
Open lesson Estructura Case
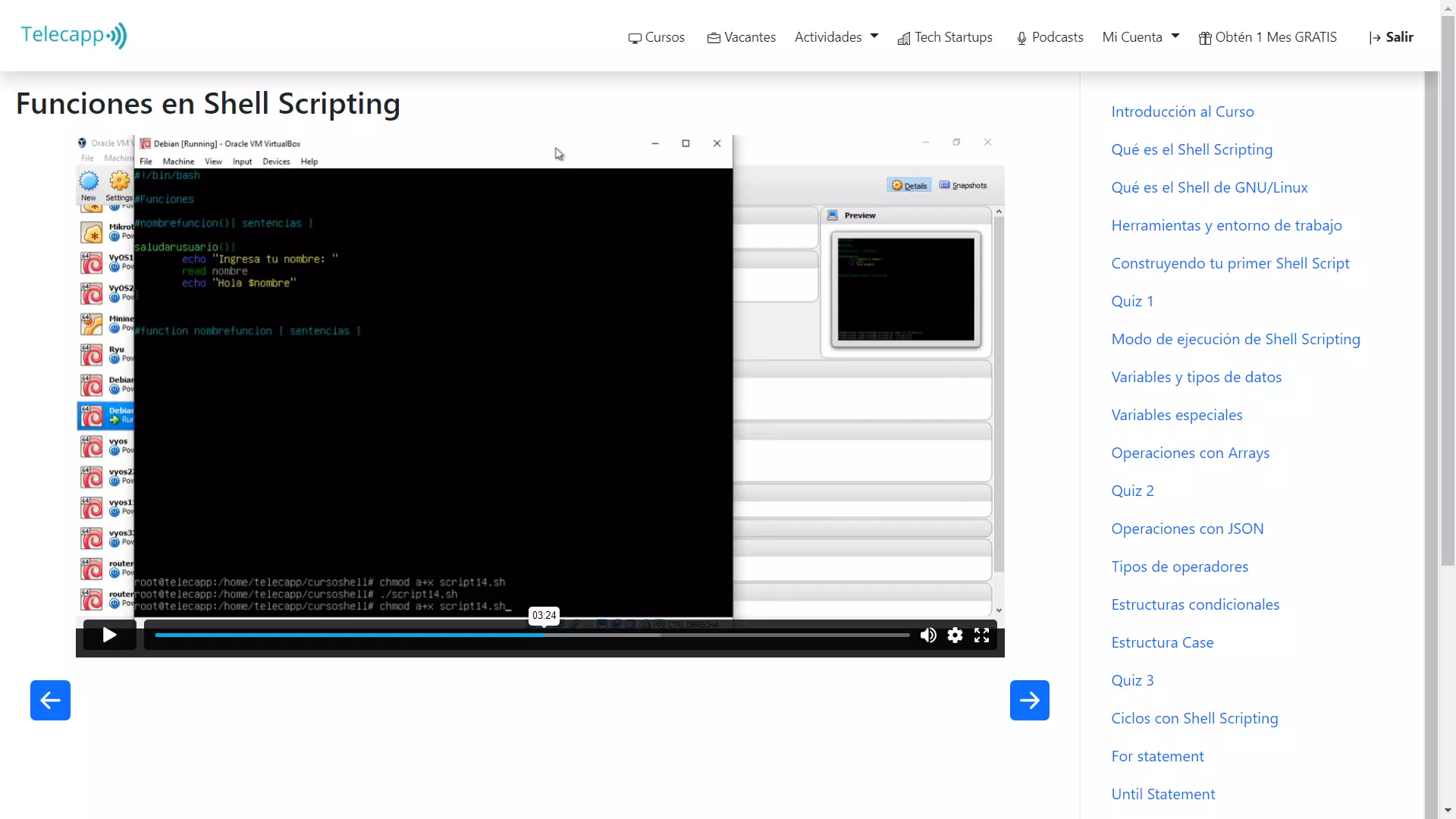(1162, 642)
